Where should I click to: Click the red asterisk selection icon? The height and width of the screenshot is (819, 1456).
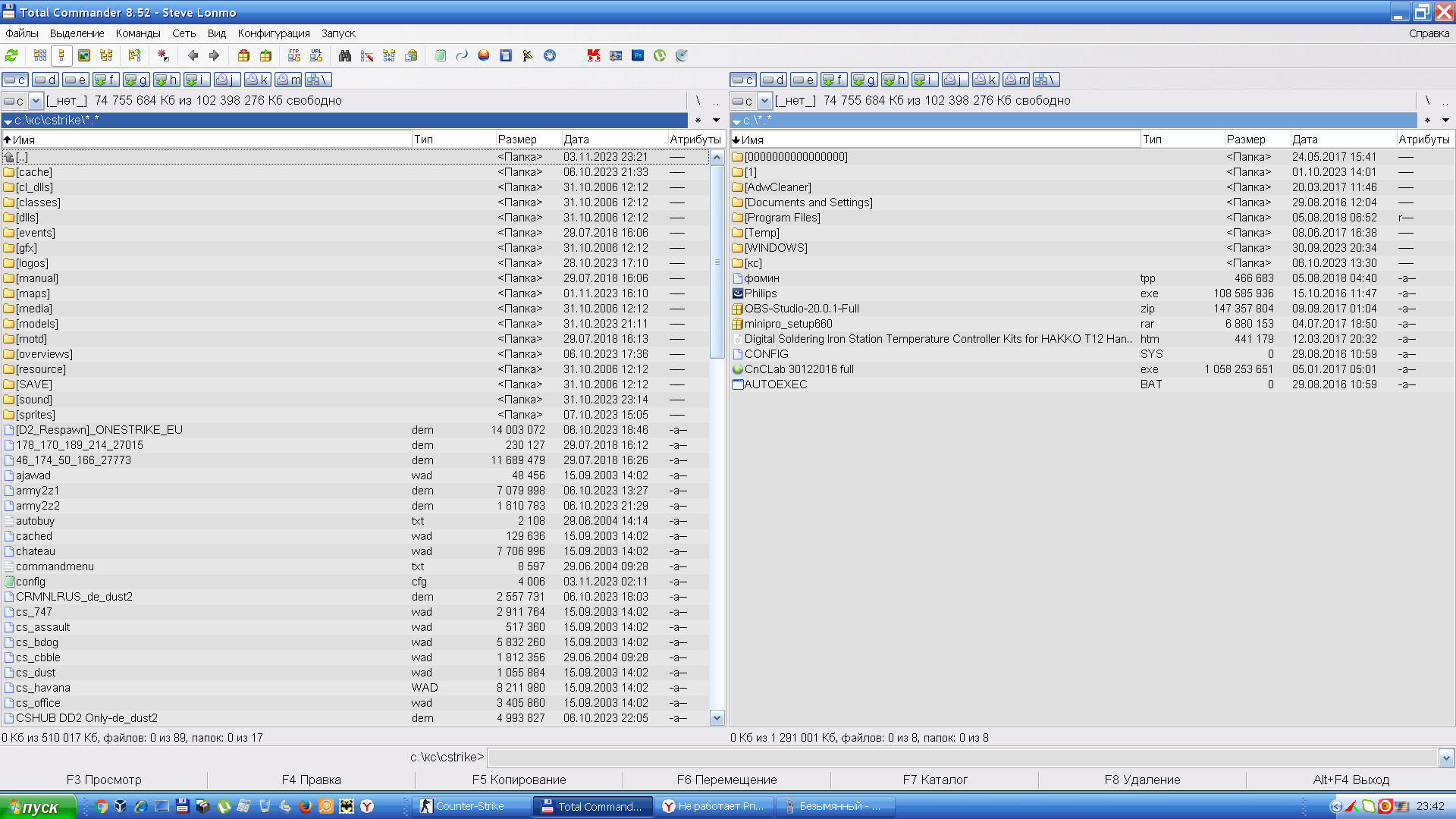163,55
